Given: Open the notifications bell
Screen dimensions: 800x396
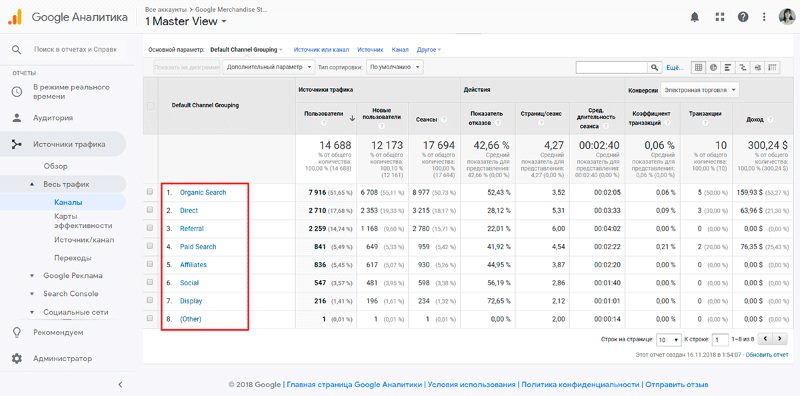Looking at the screenshot, I should 694,17.
